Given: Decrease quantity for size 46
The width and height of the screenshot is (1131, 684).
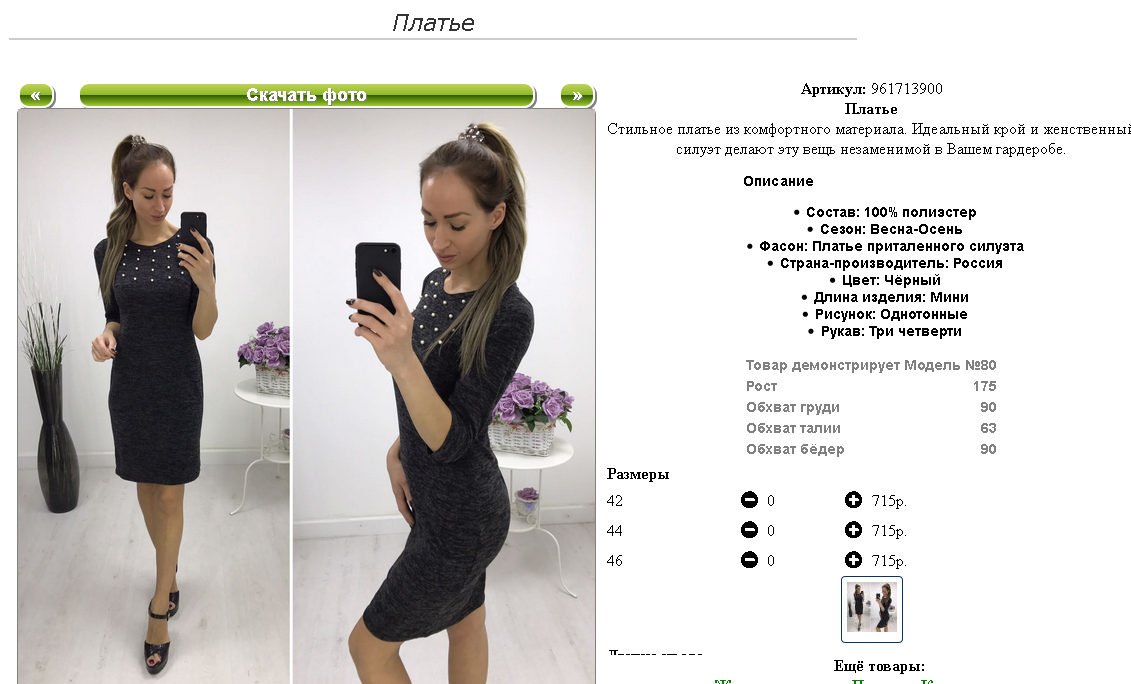Looking at the screenshot, I should (749, 560).
